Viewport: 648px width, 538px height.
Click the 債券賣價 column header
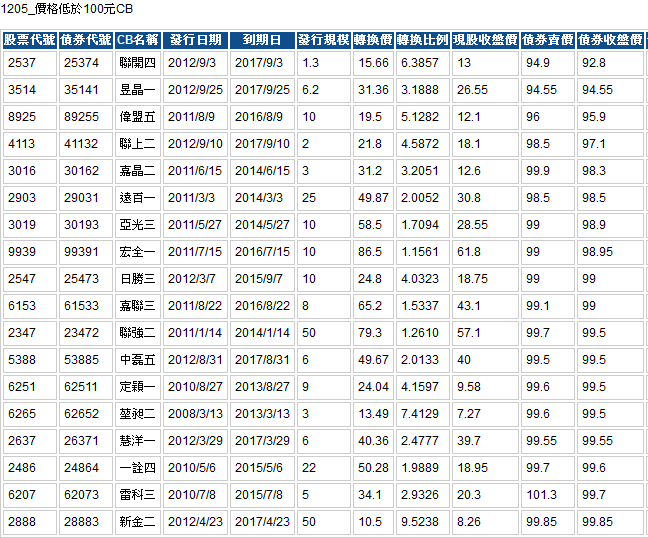[548, 40]
